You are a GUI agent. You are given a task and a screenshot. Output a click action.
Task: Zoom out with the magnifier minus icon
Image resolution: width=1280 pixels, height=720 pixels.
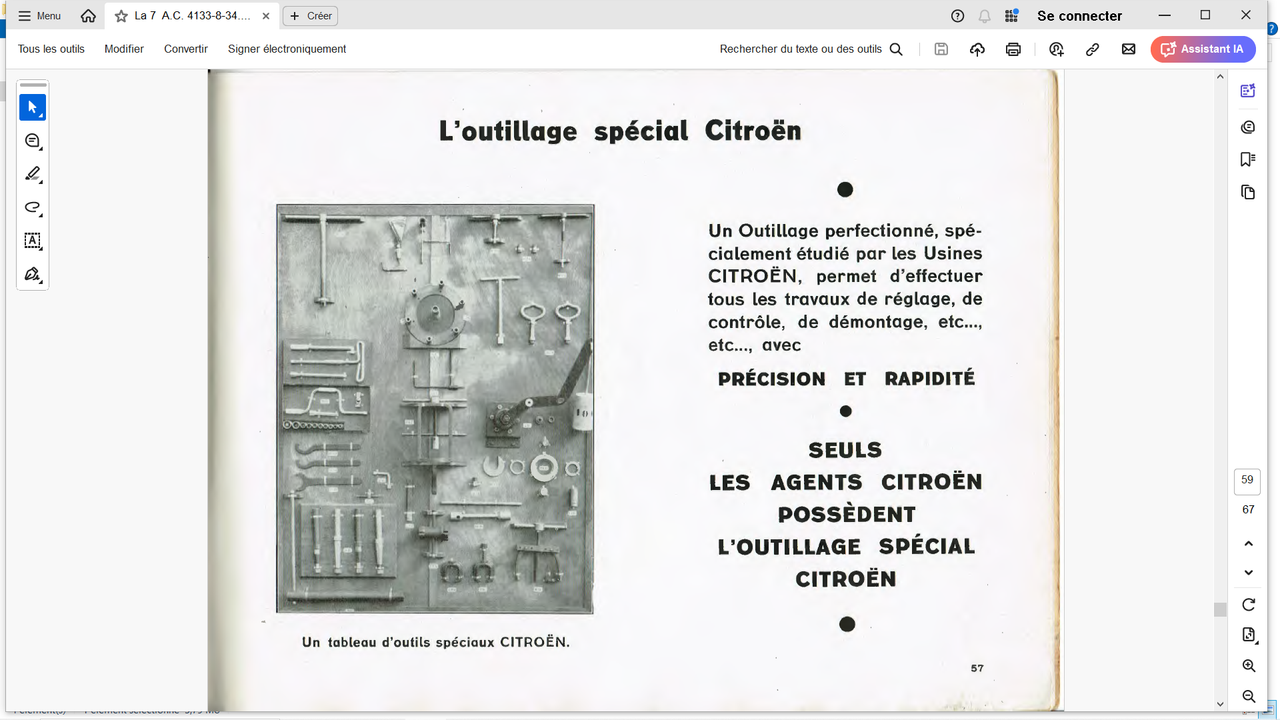click(x=1248, y=696)
